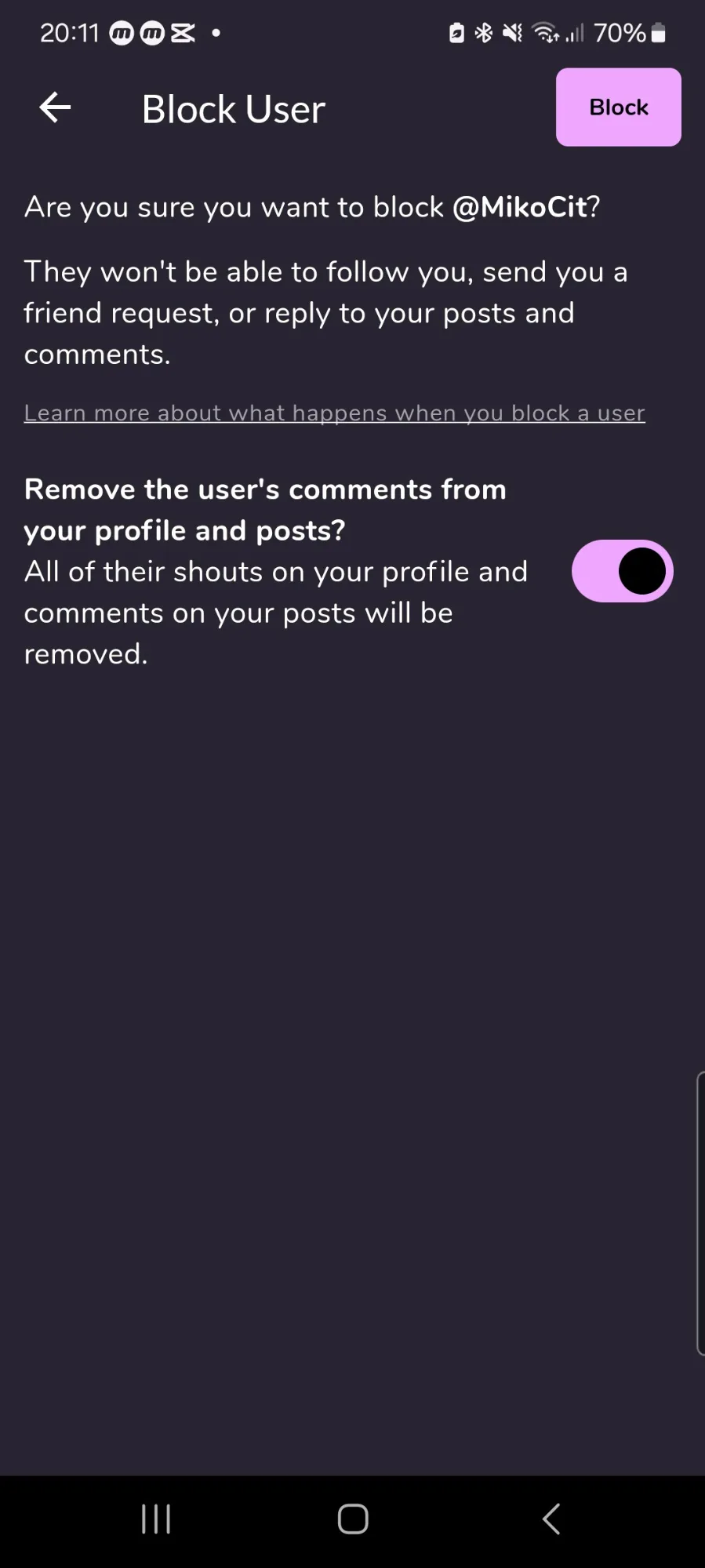Tap the 70% battery indicator
The height and width of the screenshot is (1568, 705).
[x=630, y=33]
